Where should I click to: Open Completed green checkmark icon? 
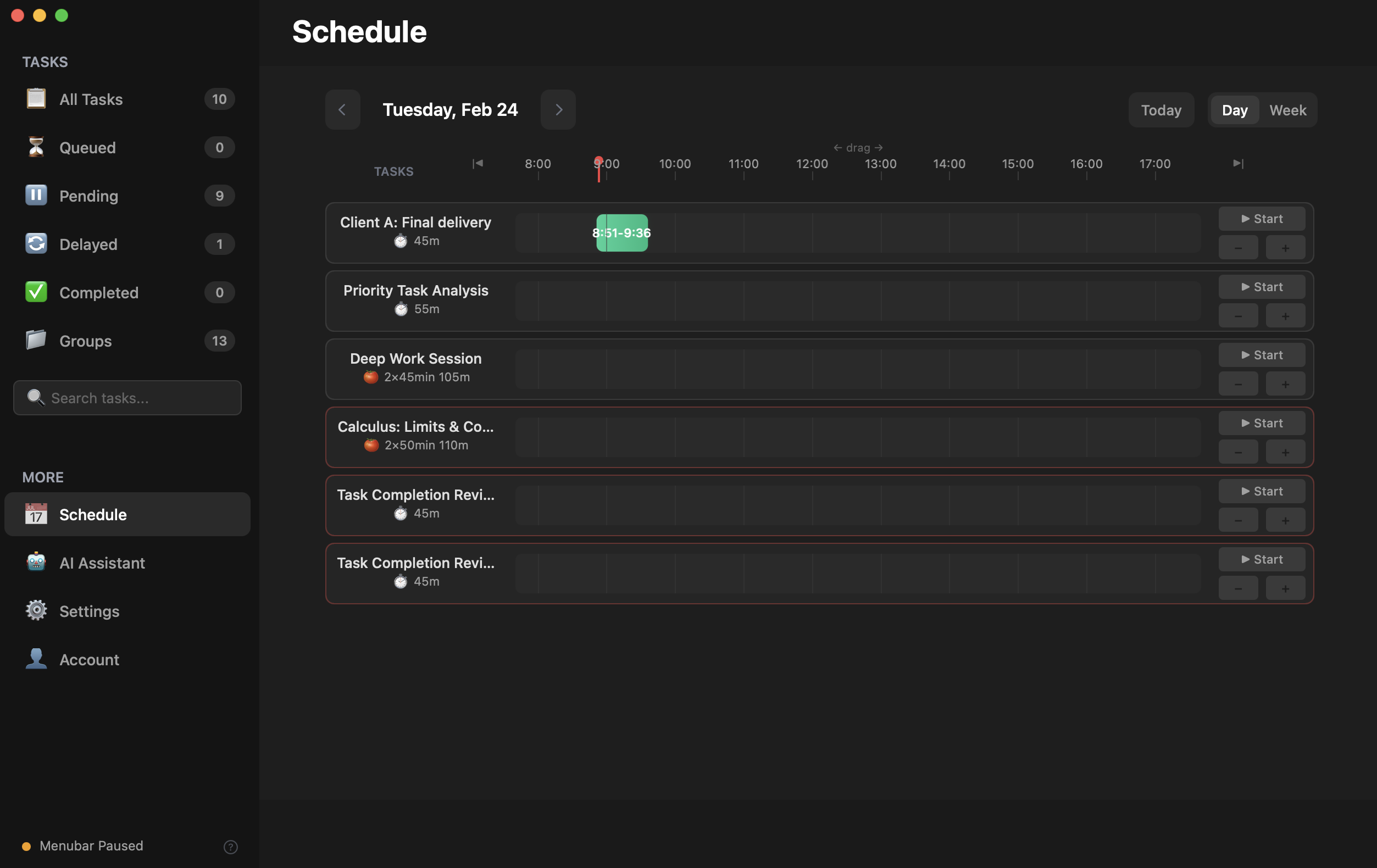(36, 292)
